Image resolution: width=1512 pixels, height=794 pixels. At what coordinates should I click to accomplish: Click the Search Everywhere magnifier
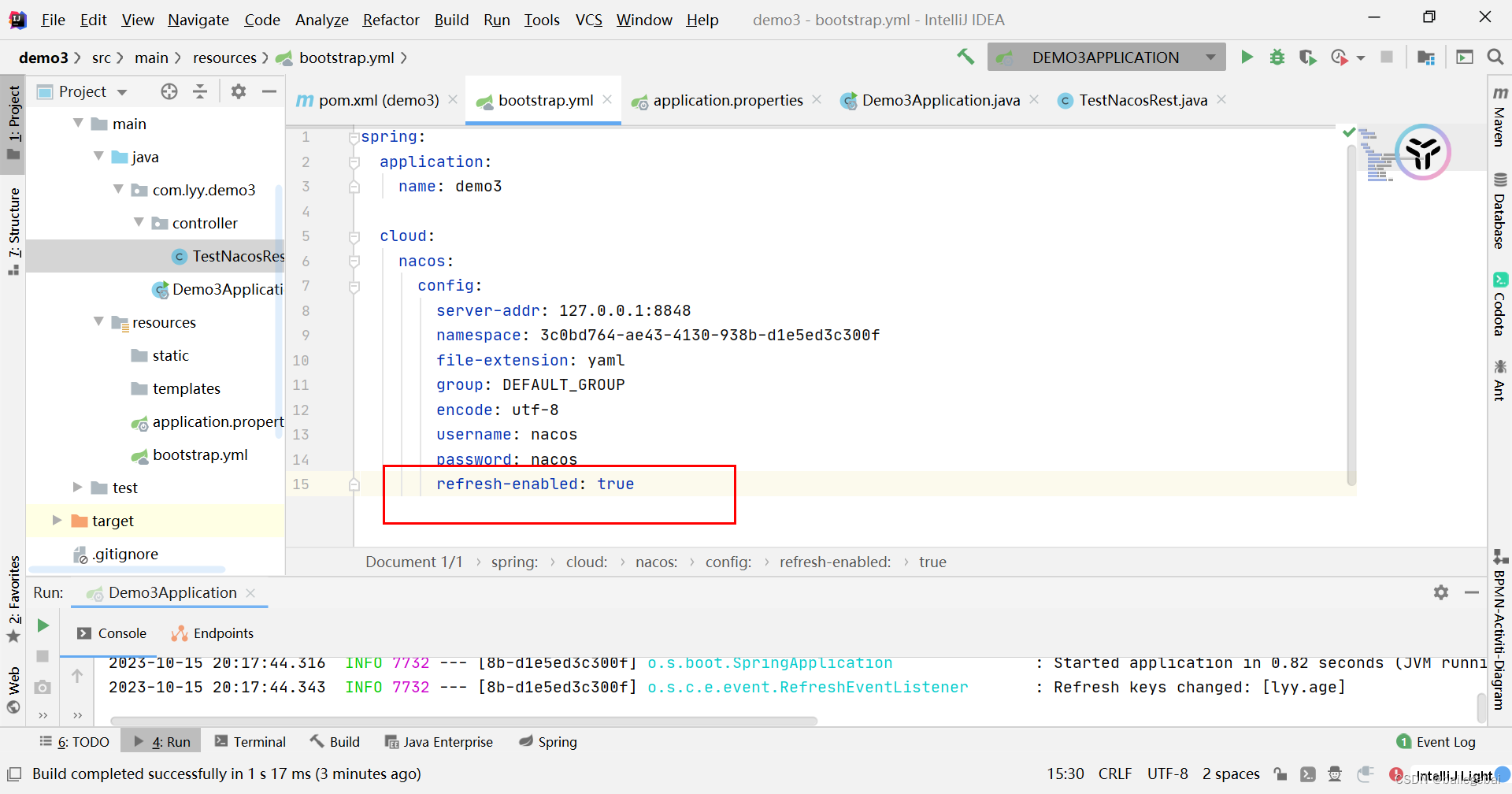1495,57
